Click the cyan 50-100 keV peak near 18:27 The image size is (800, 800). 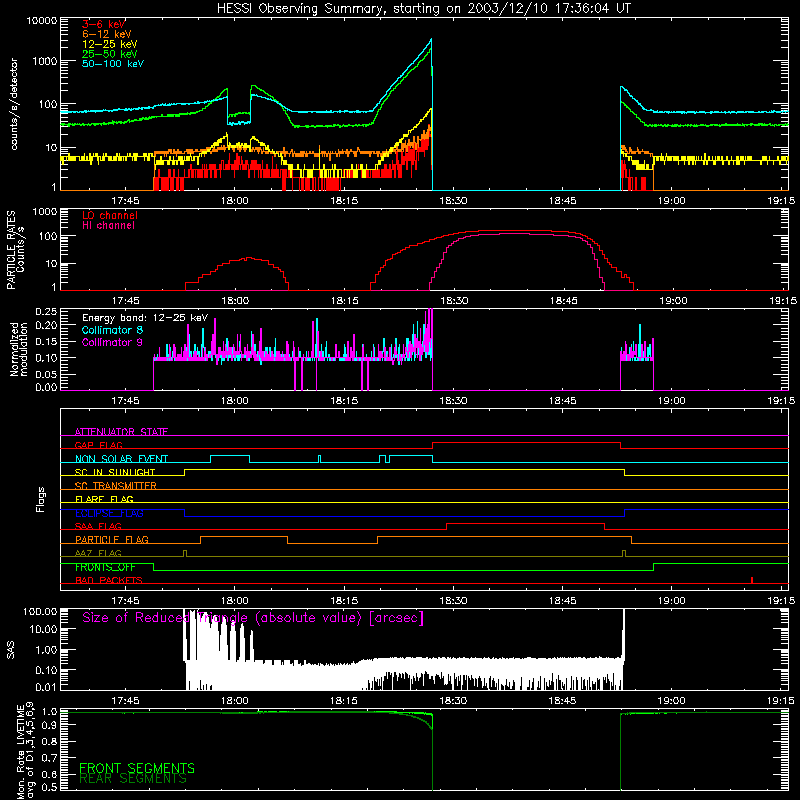click(x=432, y=39)
